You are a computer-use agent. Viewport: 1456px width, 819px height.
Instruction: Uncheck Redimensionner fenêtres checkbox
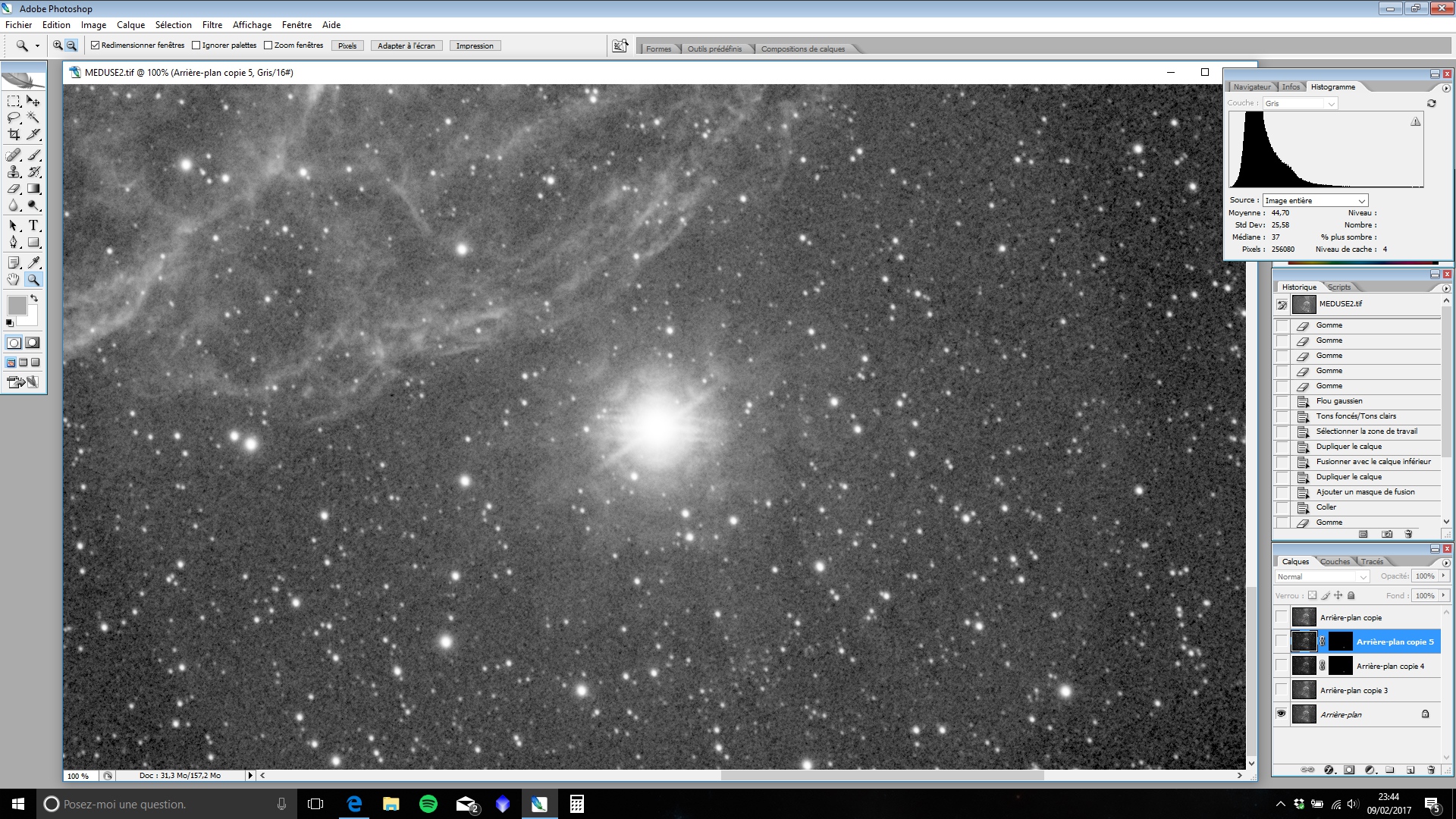96,45
